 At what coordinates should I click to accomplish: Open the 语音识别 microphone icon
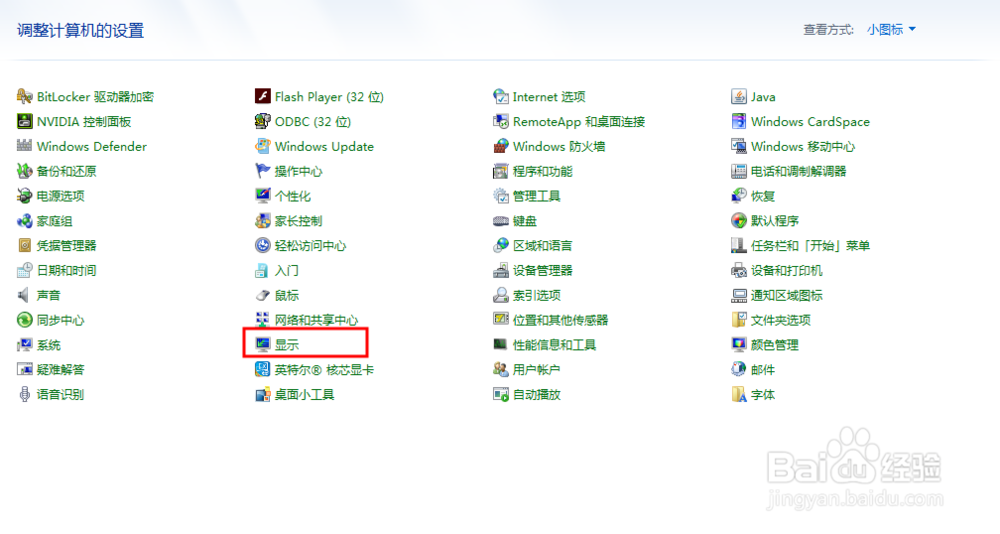tap(24, 394)
